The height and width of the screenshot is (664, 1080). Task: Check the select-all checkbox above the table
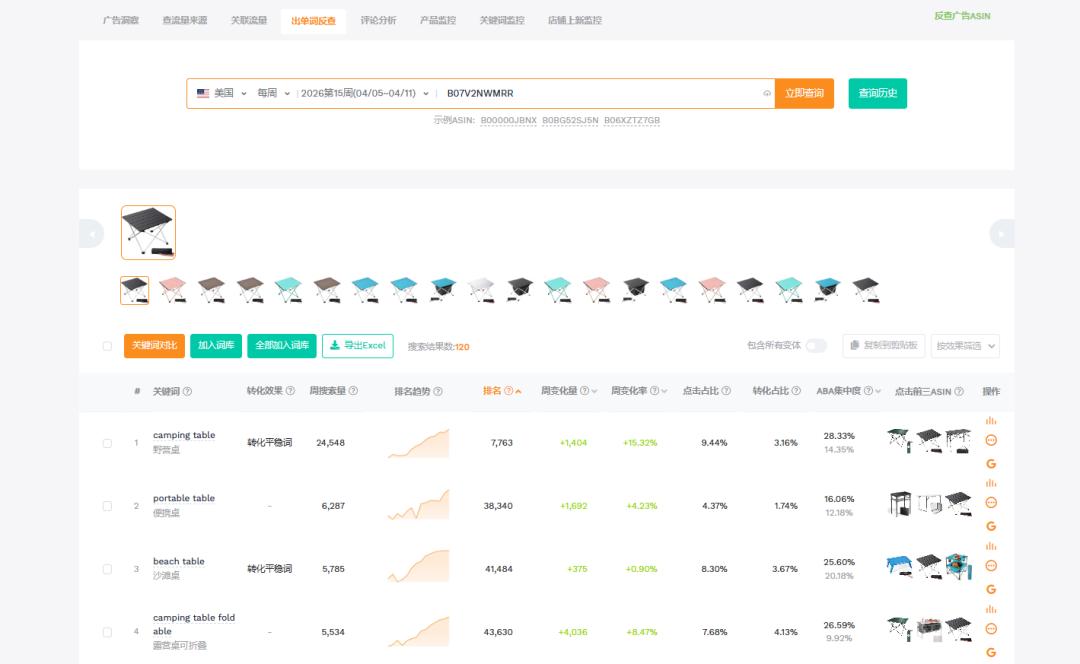coord(107,346)
